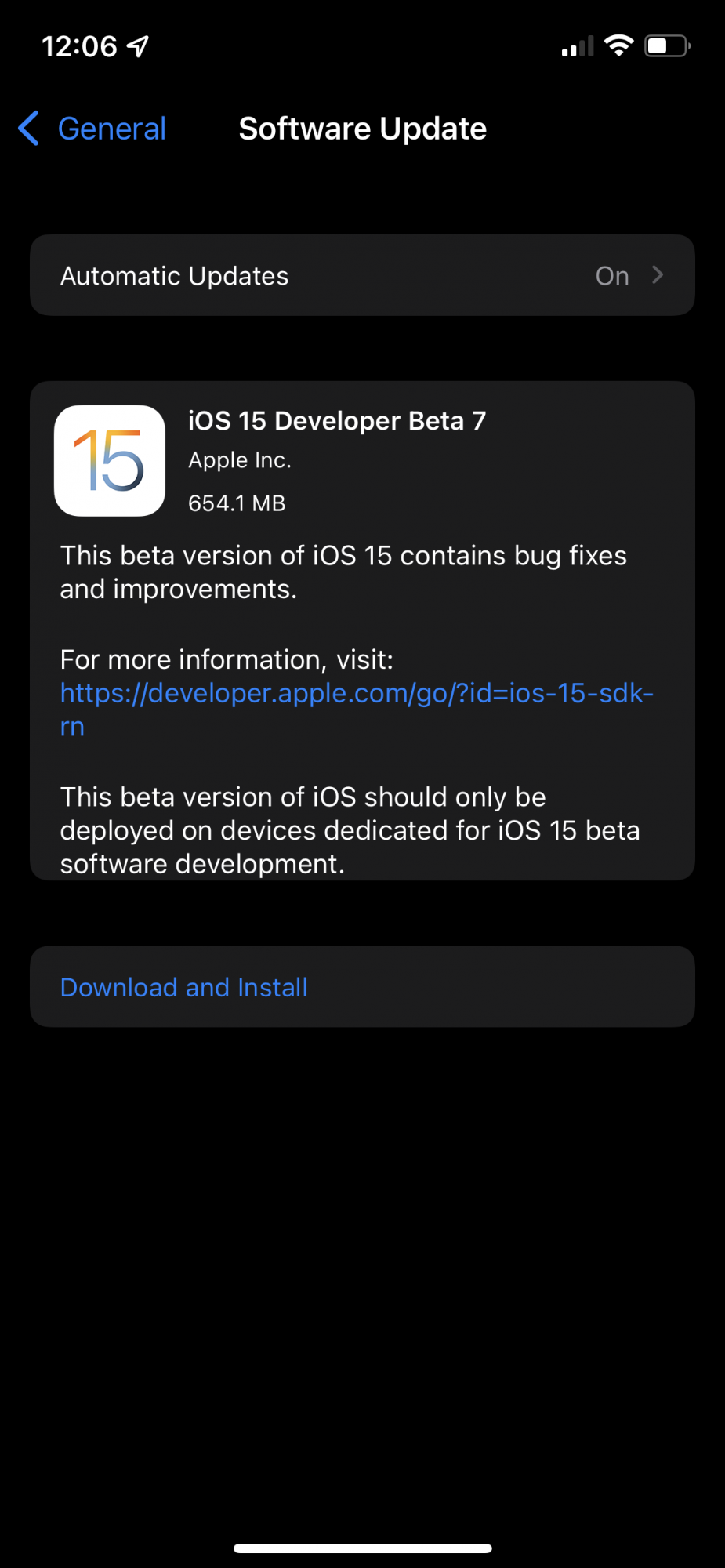The width and height of the screenshot is (725, 1568).
Task: Tap the battery level icon
Action: 667,46
